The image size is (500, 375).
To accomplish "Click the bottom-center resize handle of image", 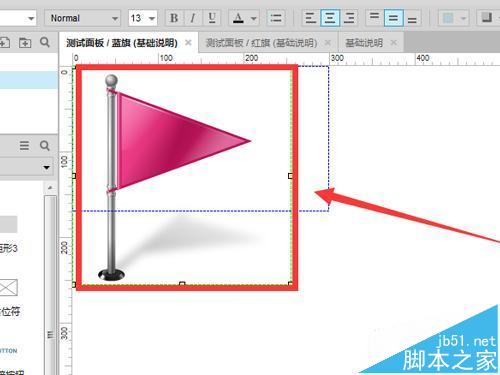I will (x=182, y=284).
